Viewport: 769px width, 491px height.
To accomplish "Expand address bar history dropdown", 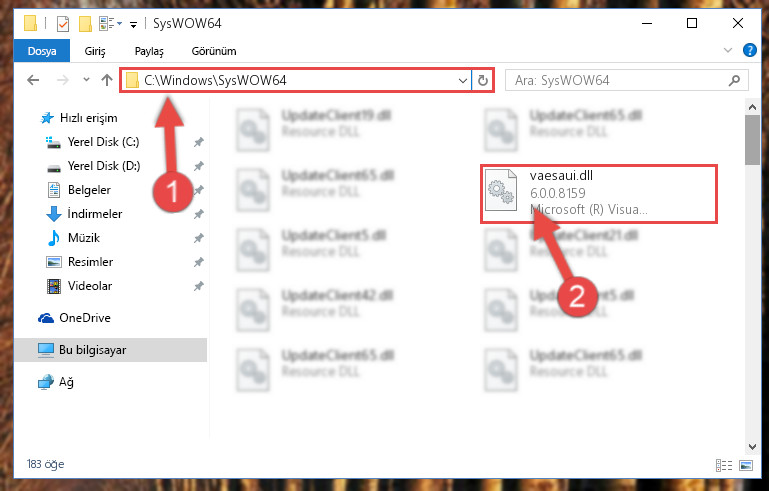I will click(x=462, y=80).
